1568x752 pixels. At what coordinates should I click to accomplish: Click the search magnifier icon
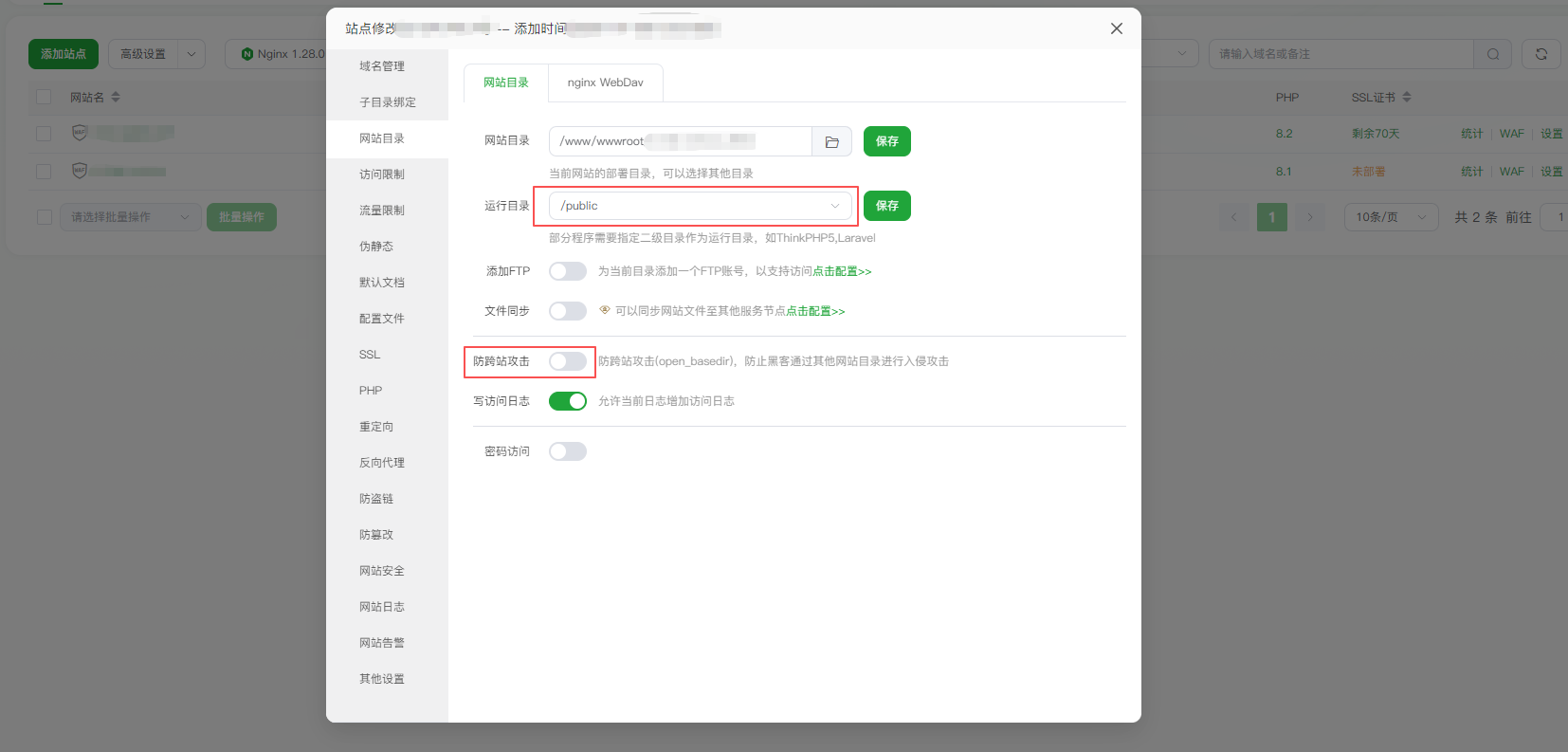point(1493,54)
